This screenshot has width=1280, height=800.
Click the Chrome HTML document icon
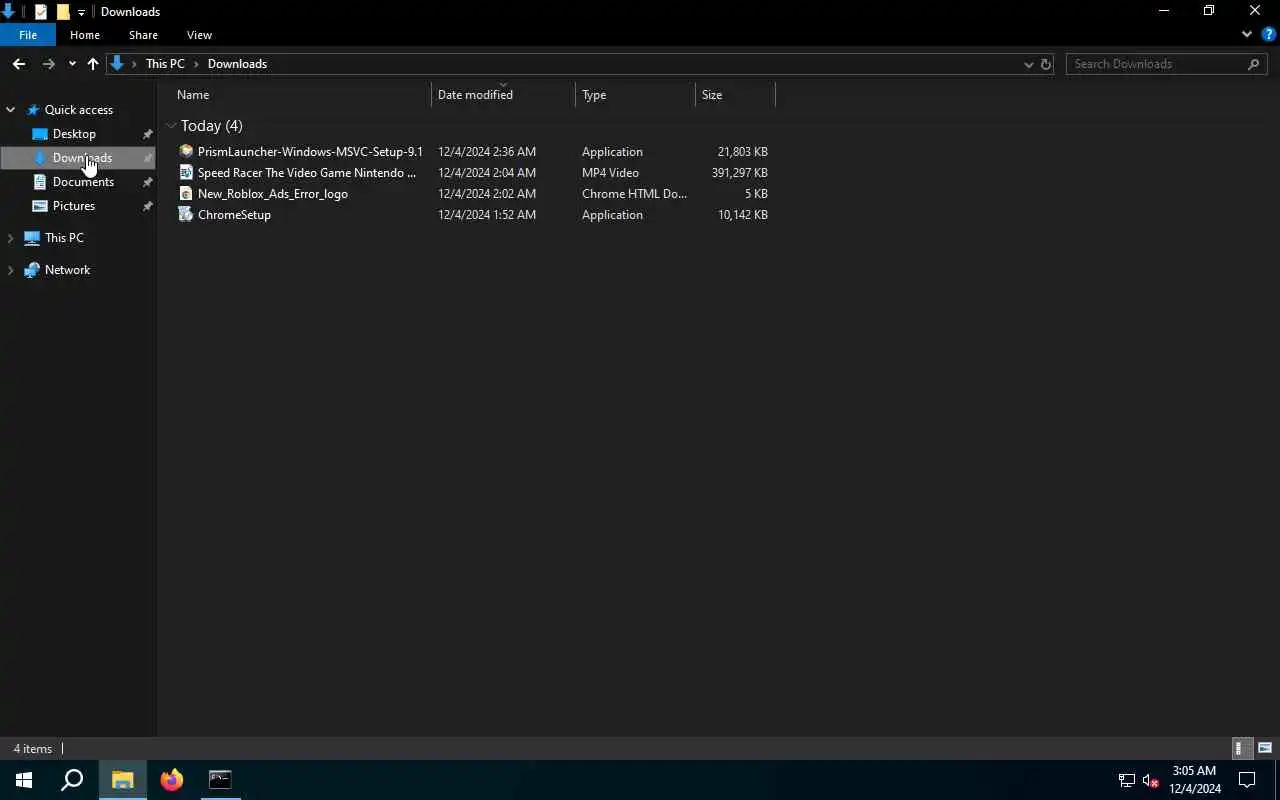click(x=186, y=194)
